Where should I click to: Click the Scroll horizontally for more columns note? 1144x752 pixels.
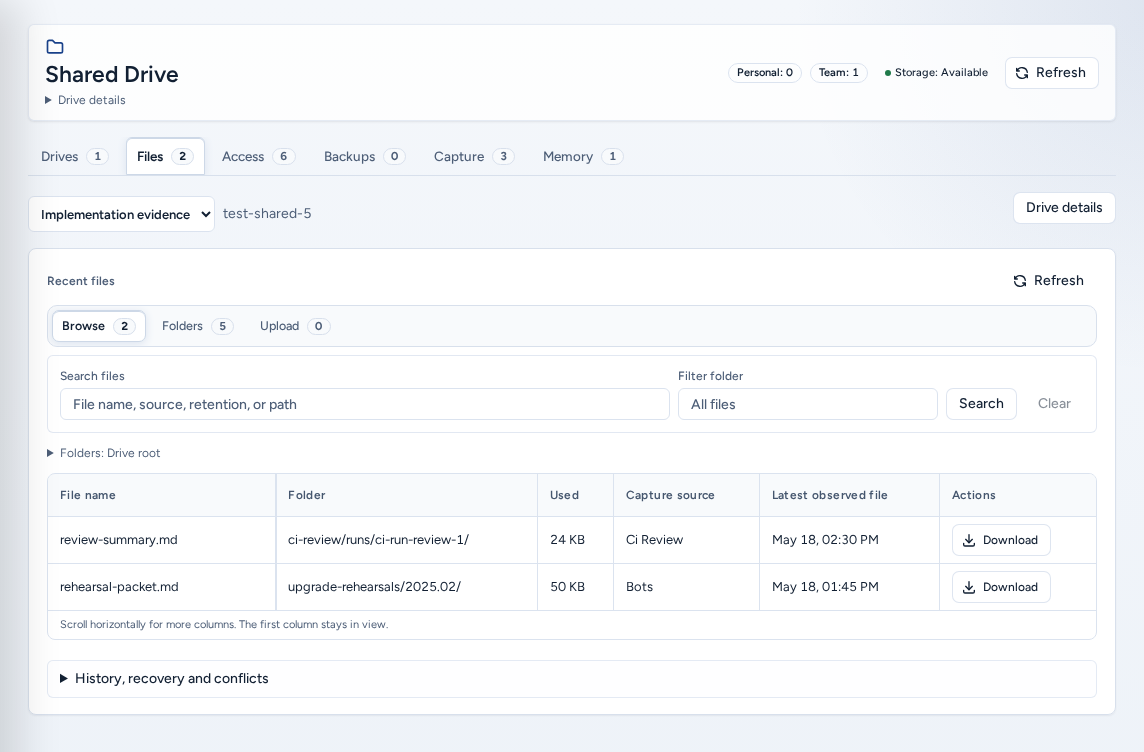(x=224, y=624)
